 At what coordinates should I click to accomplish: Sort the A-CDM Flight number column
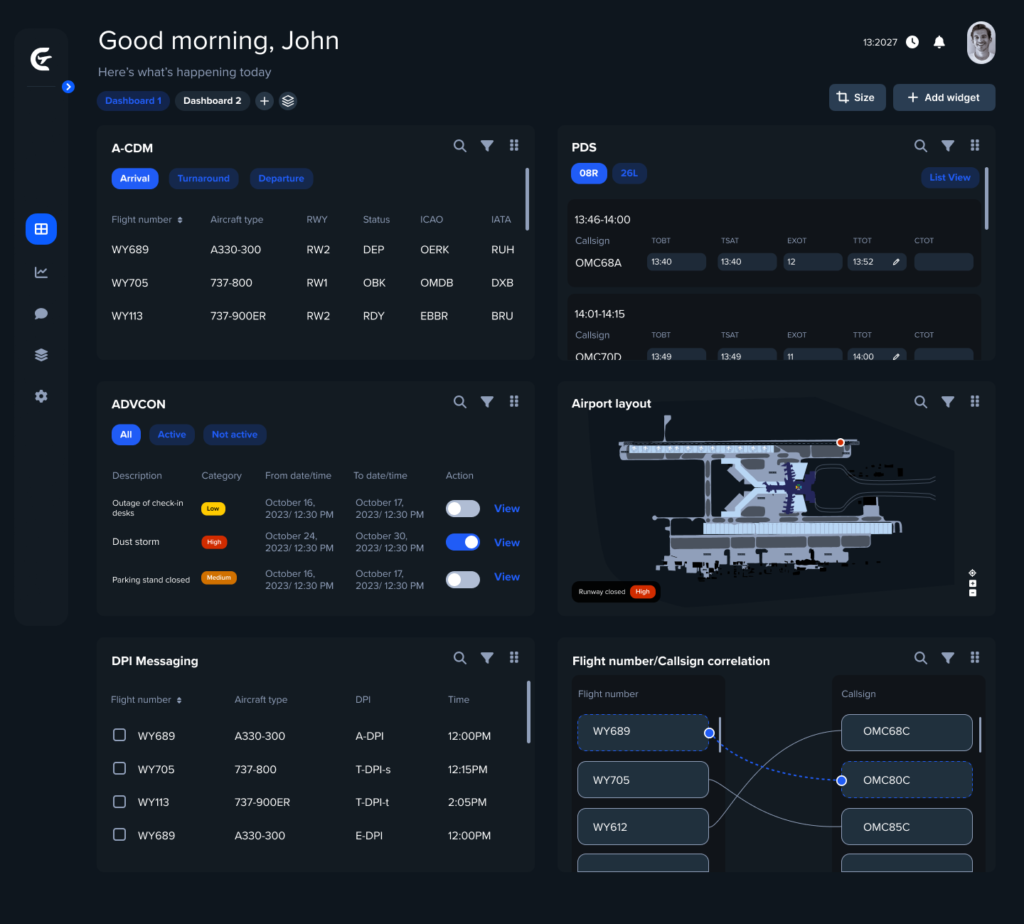[x=180, y=220]
